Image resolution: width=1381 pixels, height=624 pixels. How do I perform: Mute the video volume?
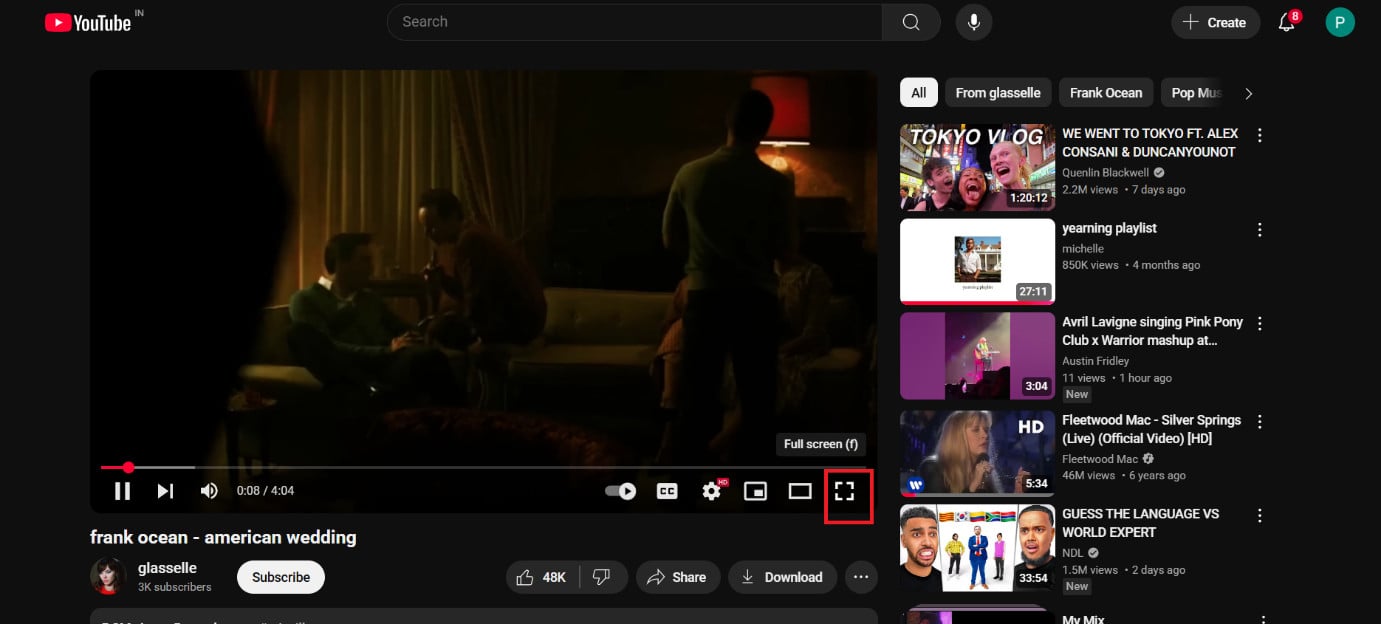[x=209, y=491]
